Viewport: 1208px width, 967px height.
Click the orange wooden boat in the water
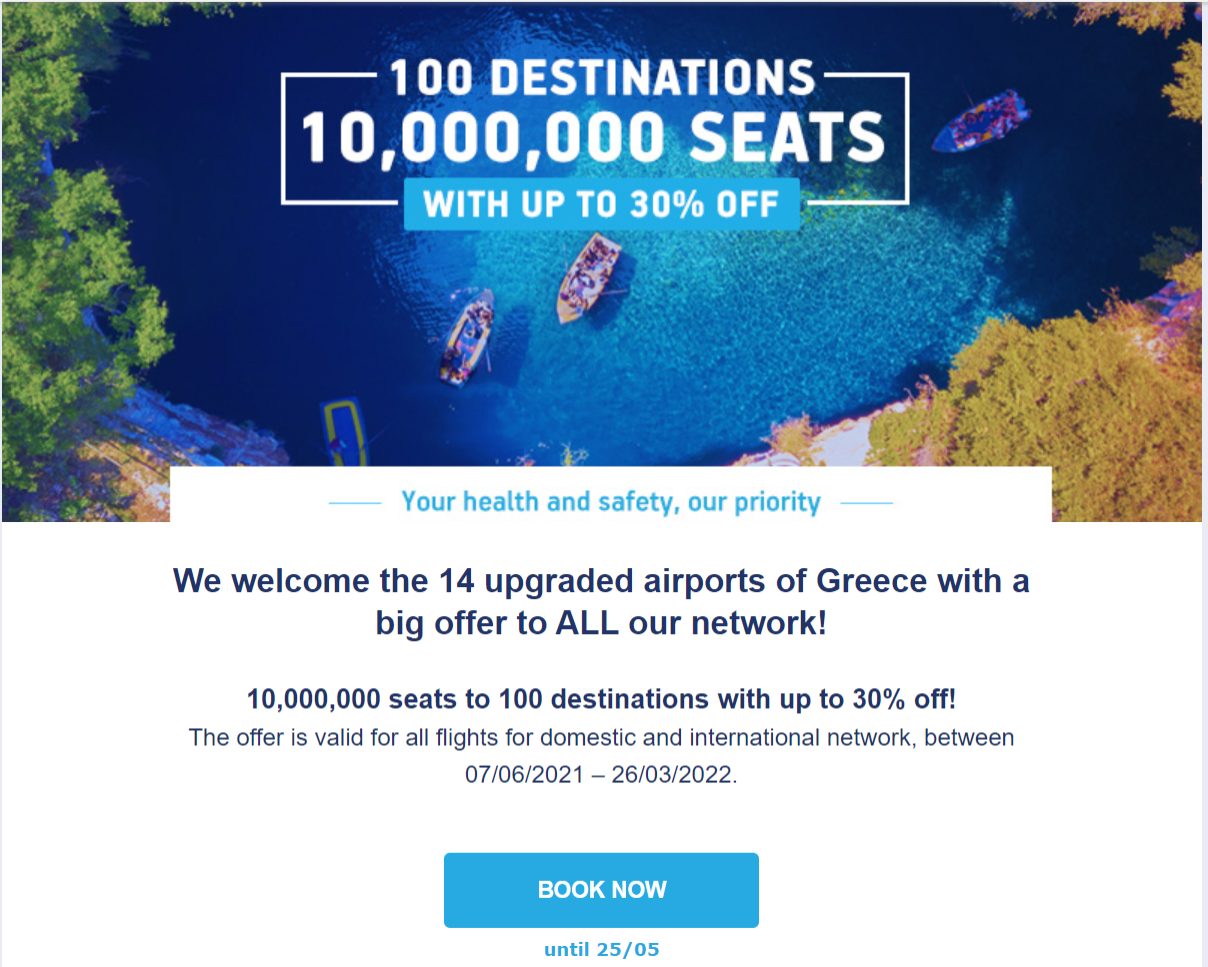click(x=590, y=277)
